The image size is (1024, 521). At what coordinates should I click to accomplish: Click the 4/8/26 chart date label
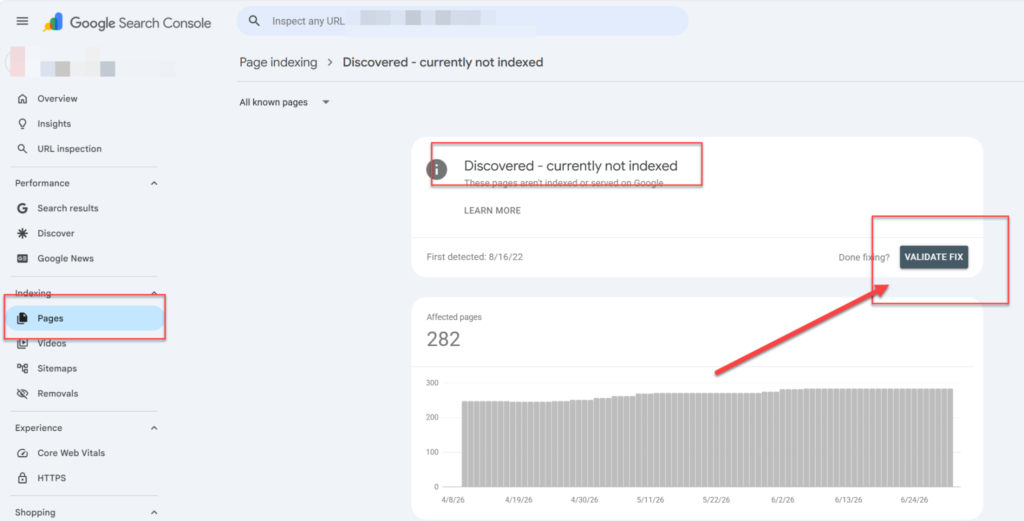[451, 500]
